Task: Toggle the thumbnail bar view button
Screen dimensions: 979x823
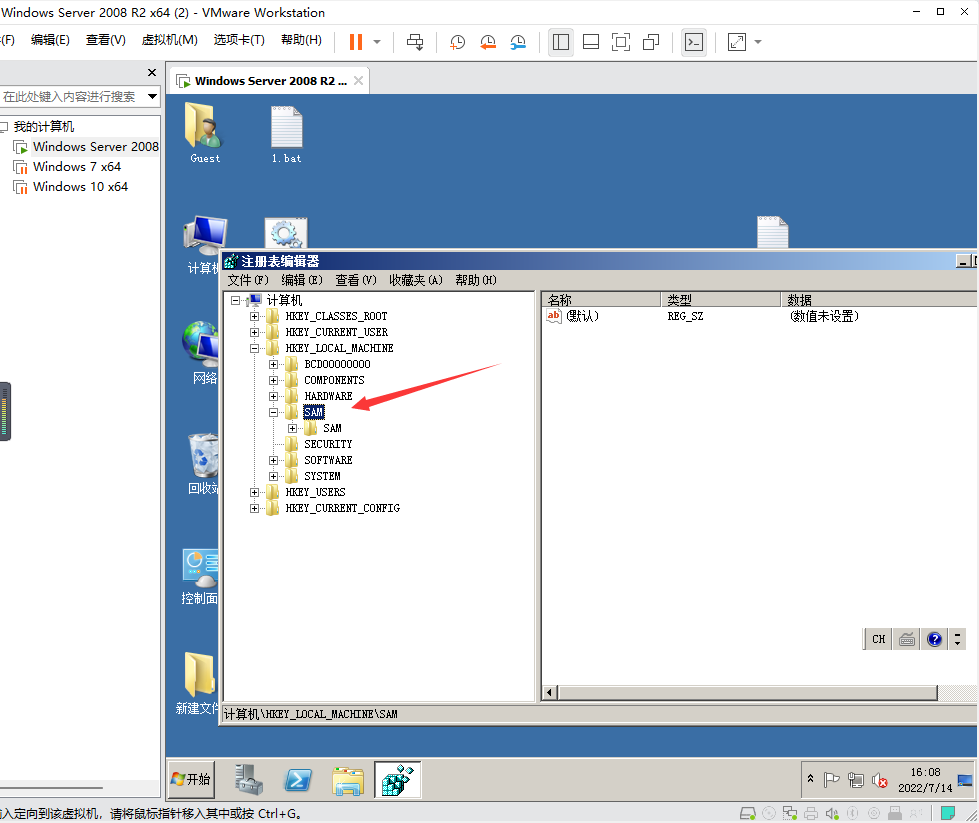Action: (x=591, y=42)
